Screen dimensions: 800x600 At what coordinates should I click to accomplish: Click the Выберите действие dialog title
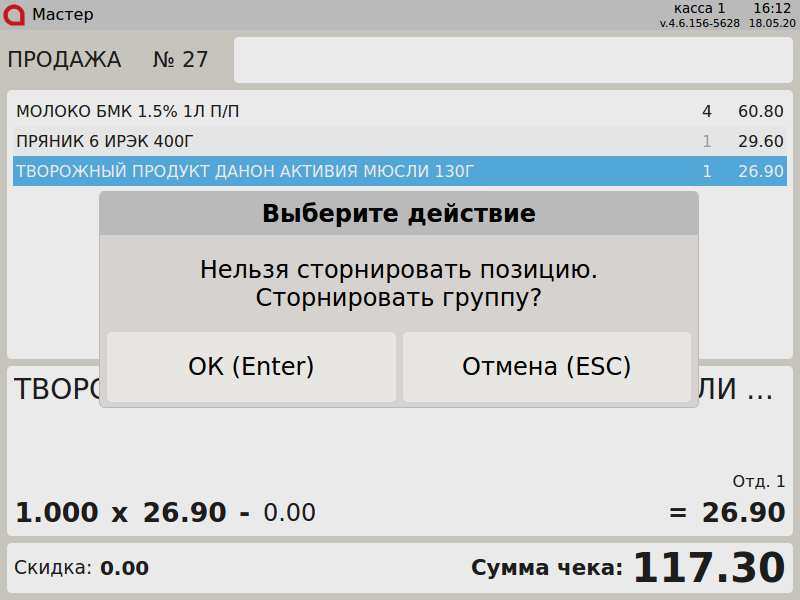click(x=398, y=213)
